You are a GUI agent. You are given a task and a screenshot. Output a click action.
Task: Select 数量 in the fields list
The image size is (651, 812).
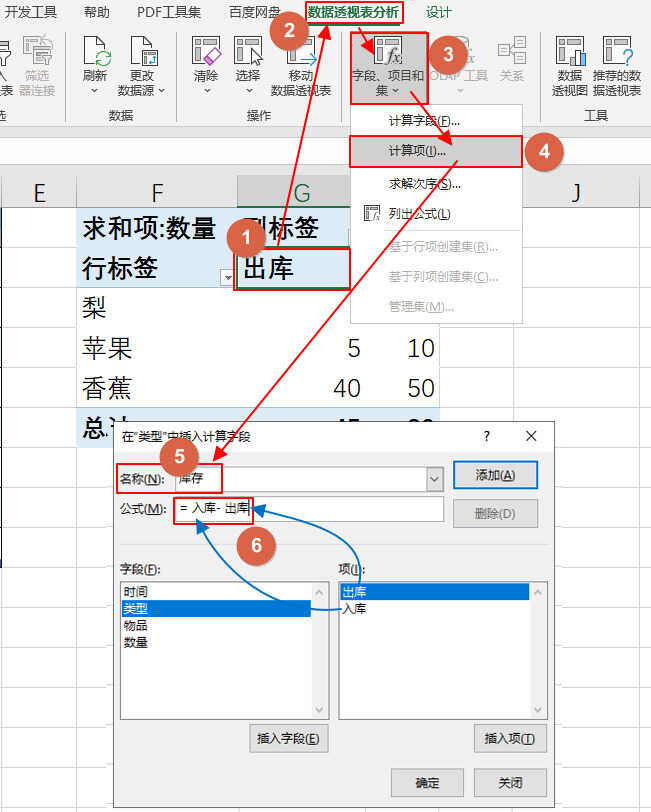coord(216,643)
